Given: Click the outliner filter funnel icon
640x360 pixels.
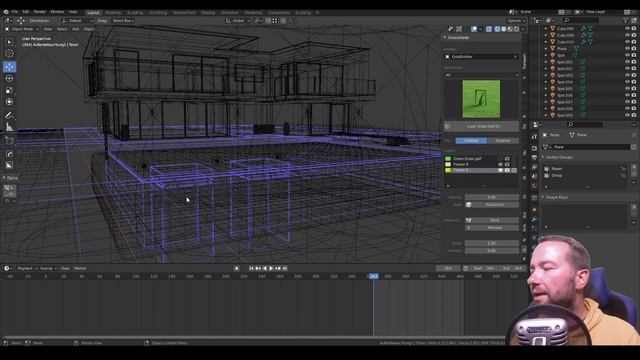Looking at the screenshot, I should (625, 20).
